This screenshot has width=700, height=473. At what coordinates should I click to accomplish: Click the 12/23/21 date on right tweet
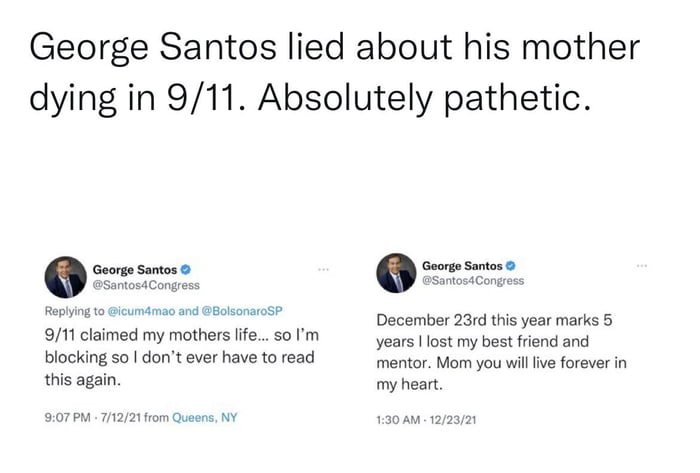[452, 419]
